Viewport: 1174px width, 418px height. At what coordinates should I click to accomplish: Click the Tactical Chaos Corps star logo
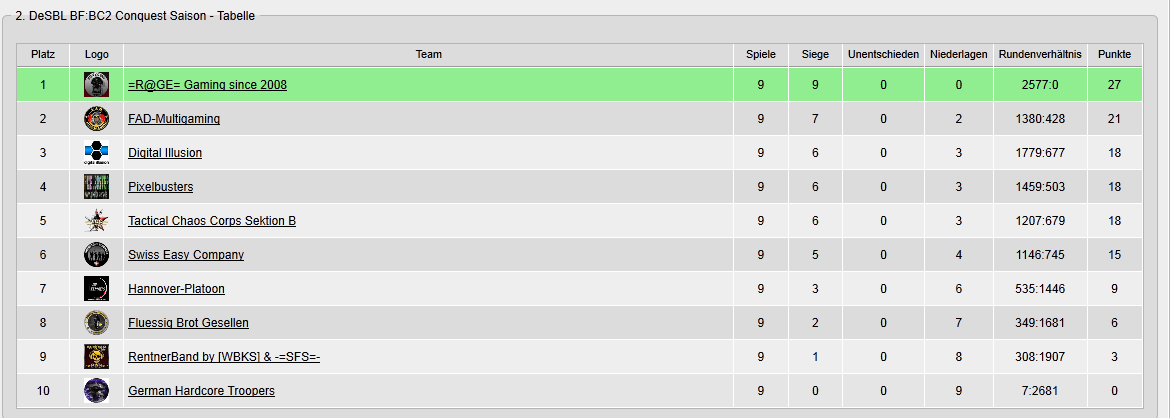click(x=97, y=221)
